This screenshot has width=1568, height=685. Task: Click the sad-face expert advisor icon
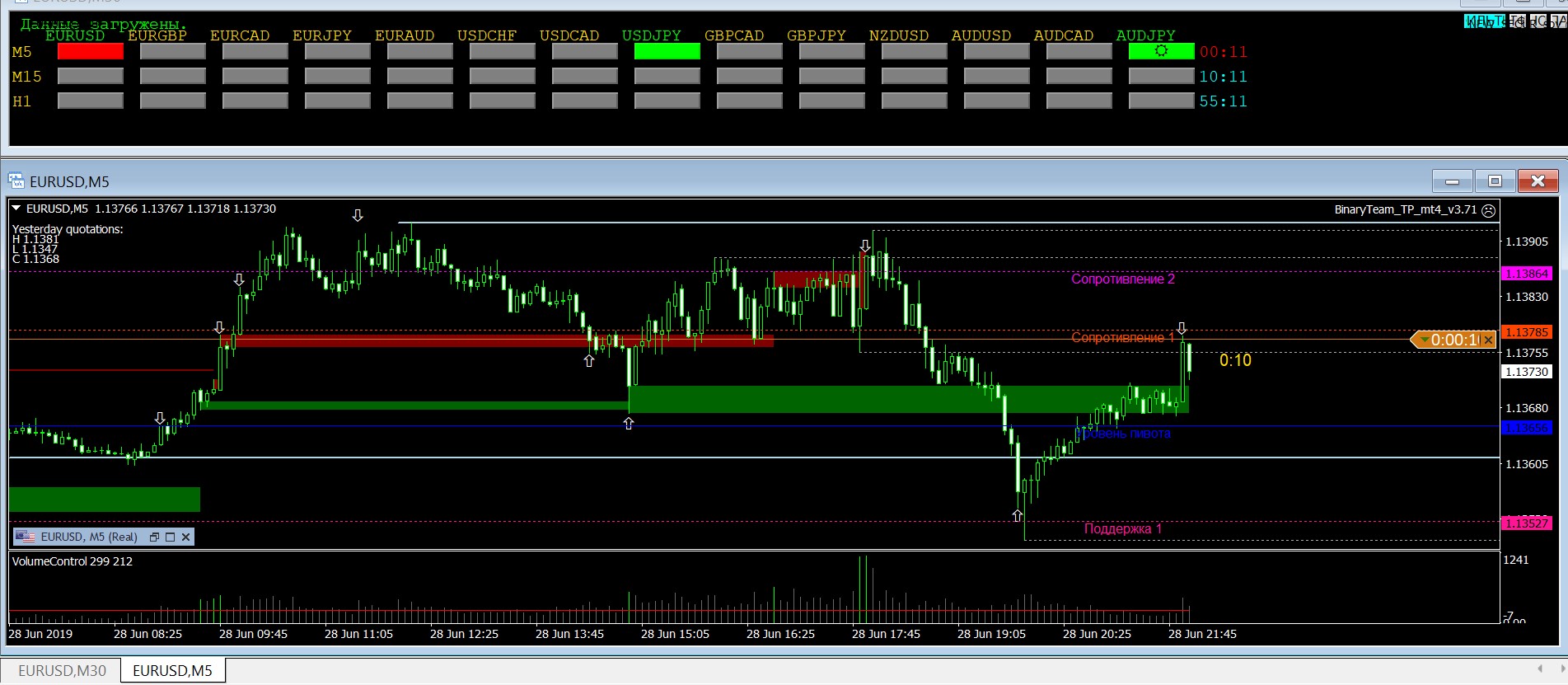[1489, 210]
